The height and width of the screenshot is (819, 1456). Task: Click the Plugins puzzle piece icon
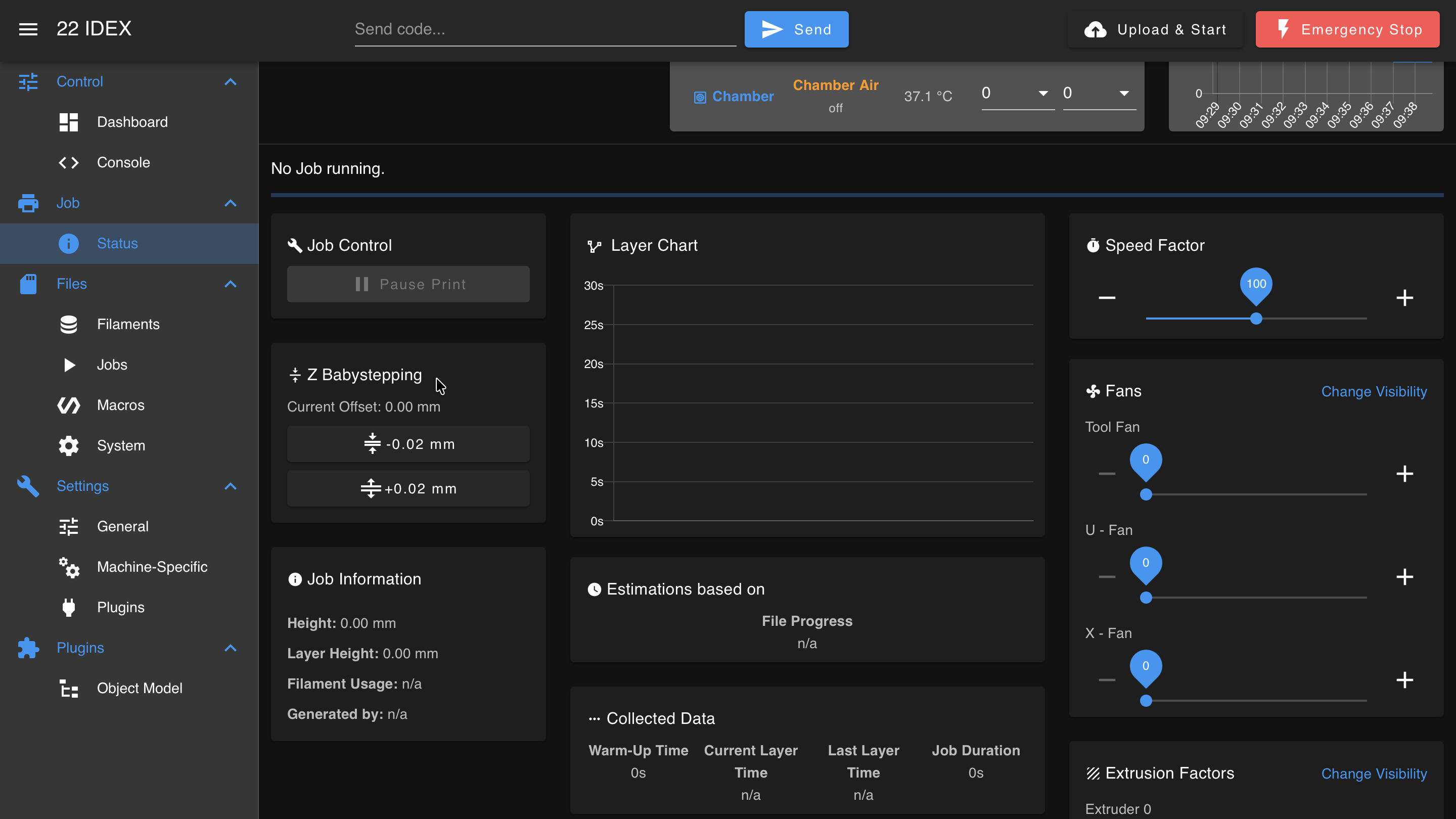pos(28,648)
